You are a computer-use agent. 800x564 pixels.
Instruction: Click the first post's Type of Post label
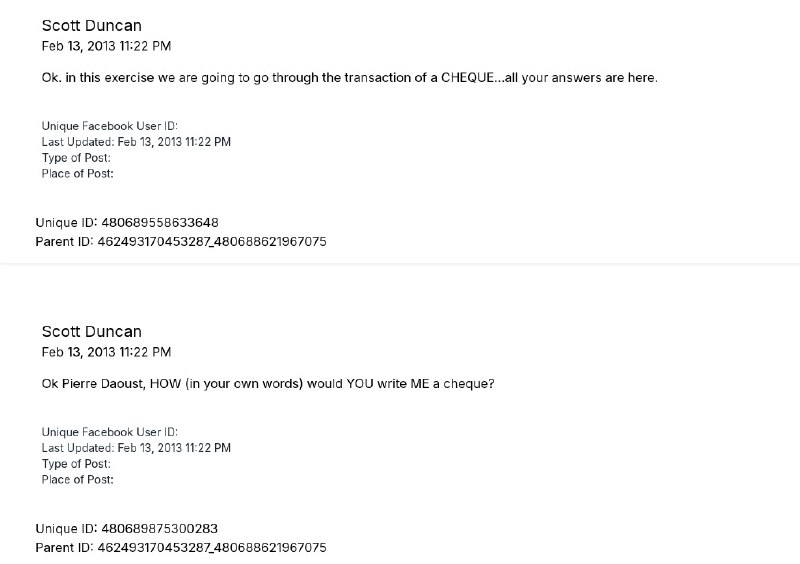(x=76, y=158)
